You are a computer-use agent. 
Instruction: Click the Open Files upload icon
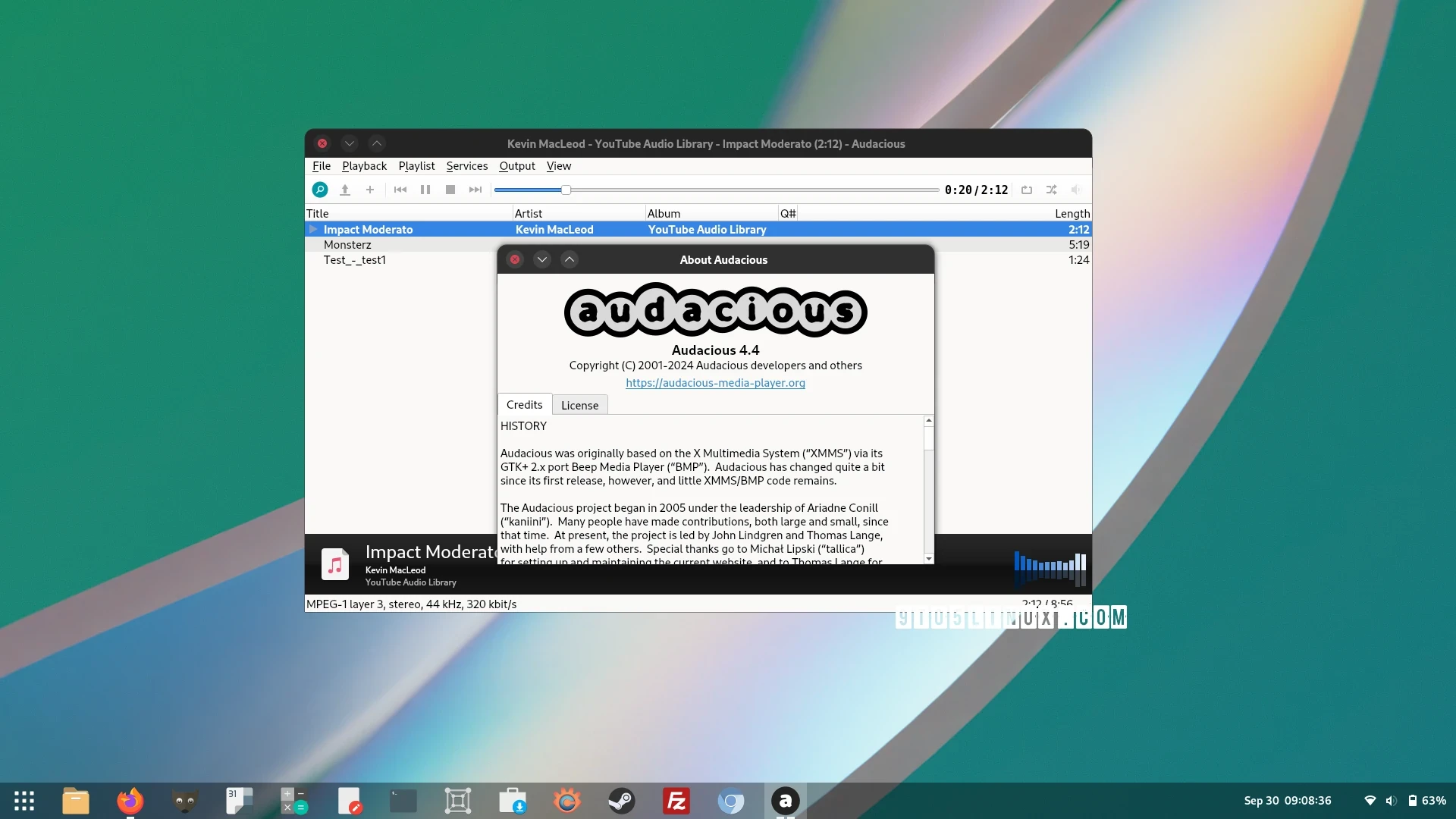[345, 190]
